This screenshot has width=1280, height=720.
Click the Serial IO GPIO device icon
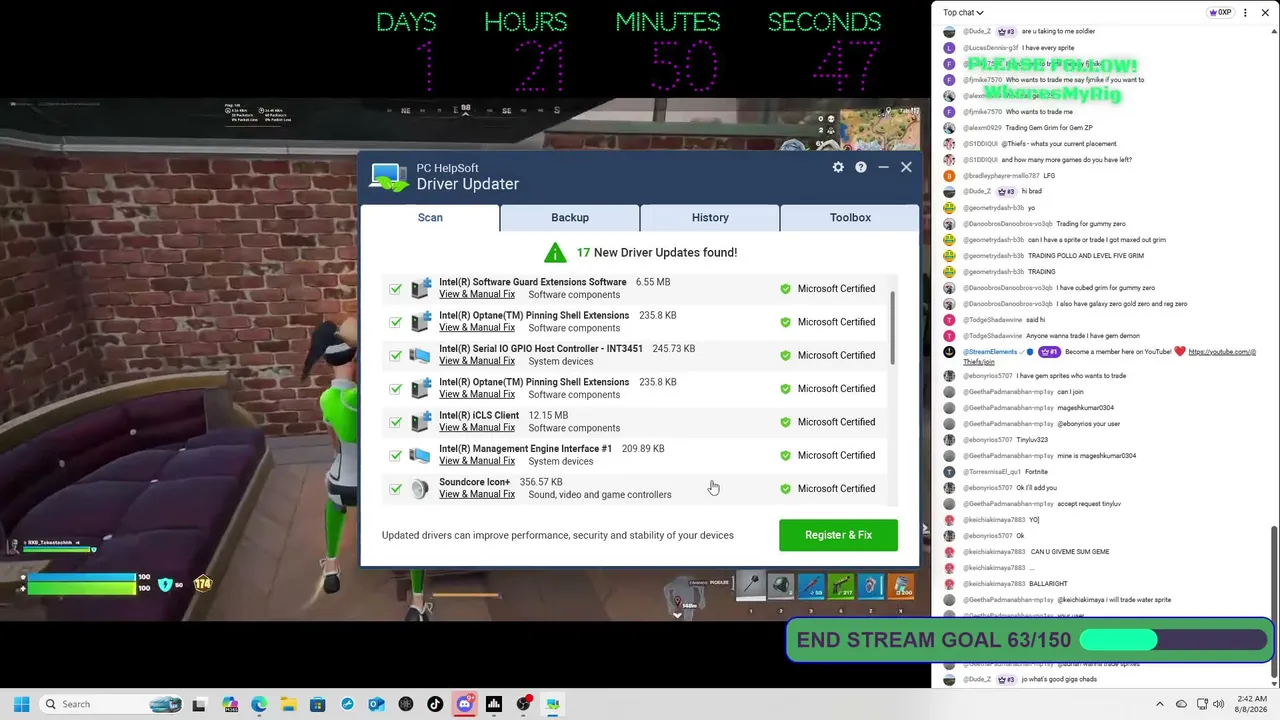(x=420, y=355)
